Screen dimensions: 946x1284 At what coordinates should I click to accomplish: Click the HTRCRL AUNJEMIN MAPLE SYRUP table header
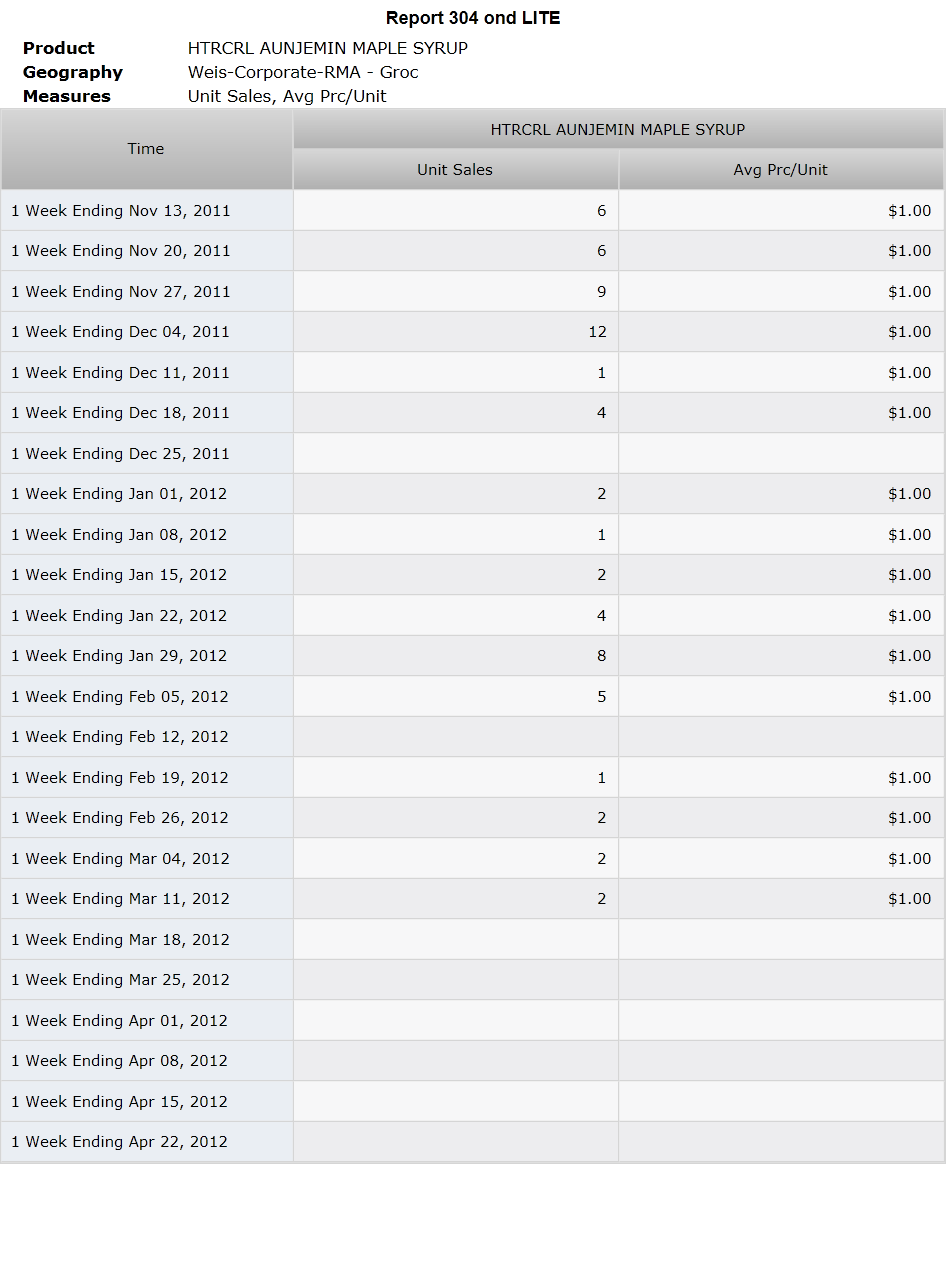point(618,129)
